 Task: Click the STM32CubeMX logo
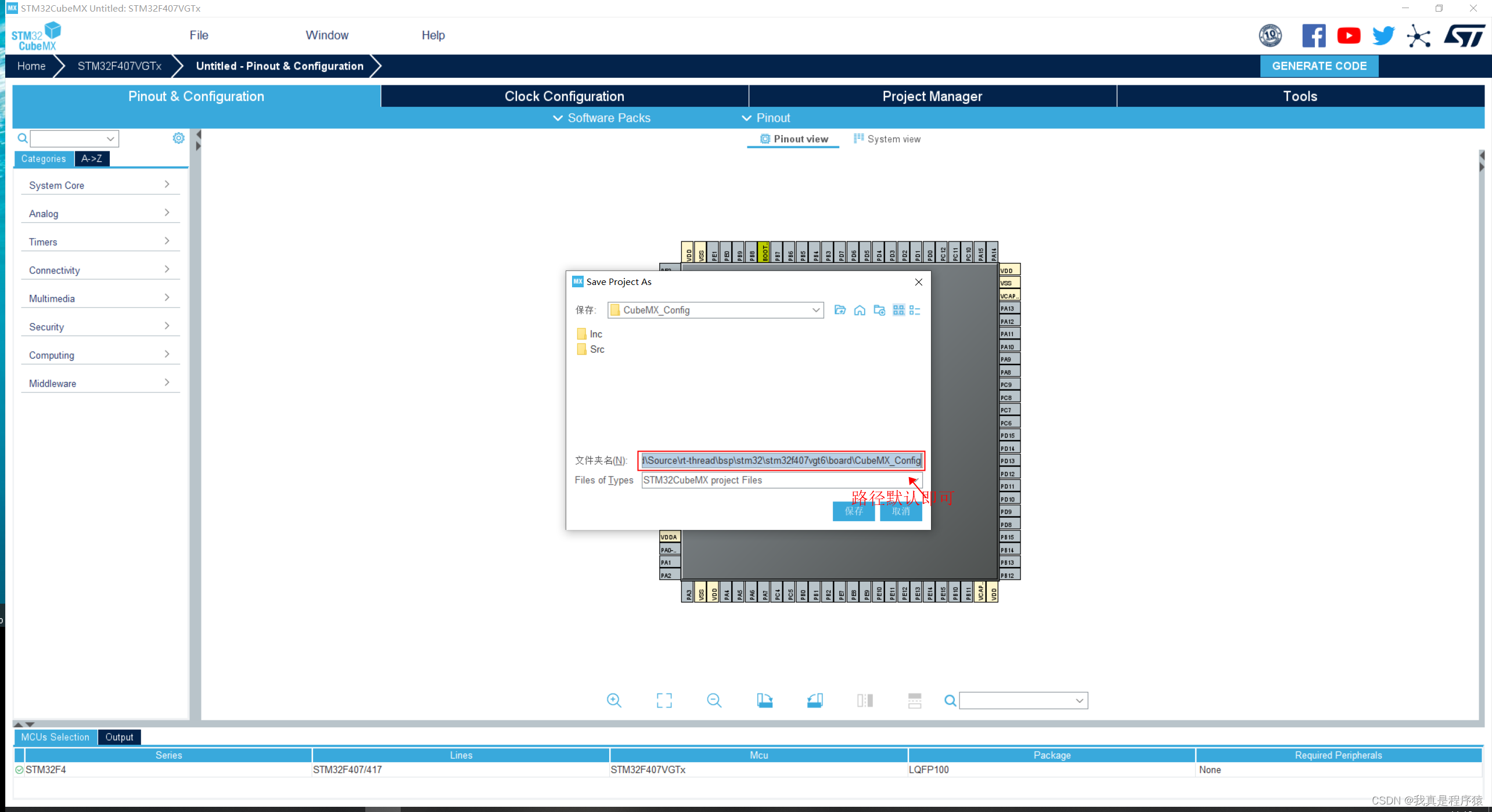point(36,36)
